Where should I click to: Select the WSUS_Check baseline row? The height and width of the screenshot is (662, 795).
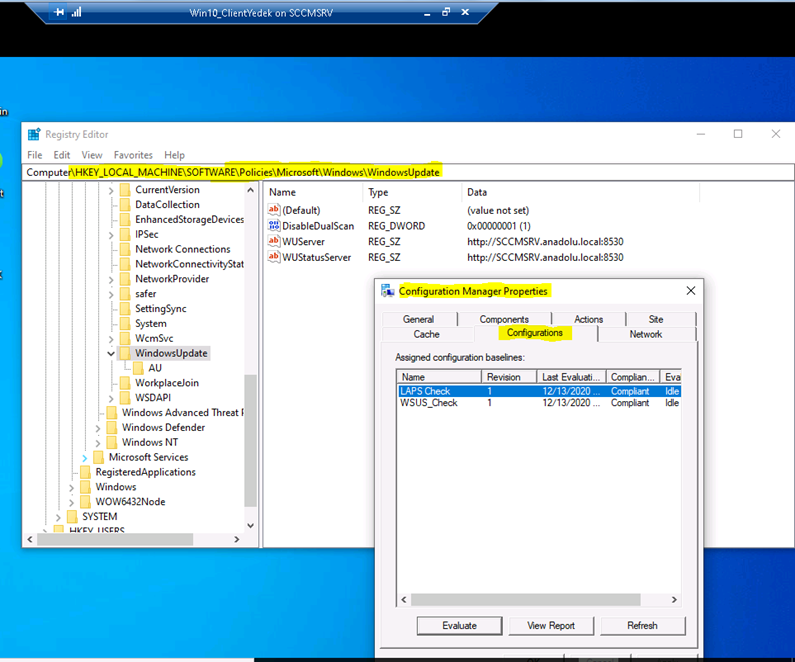[x=538, y=403]
